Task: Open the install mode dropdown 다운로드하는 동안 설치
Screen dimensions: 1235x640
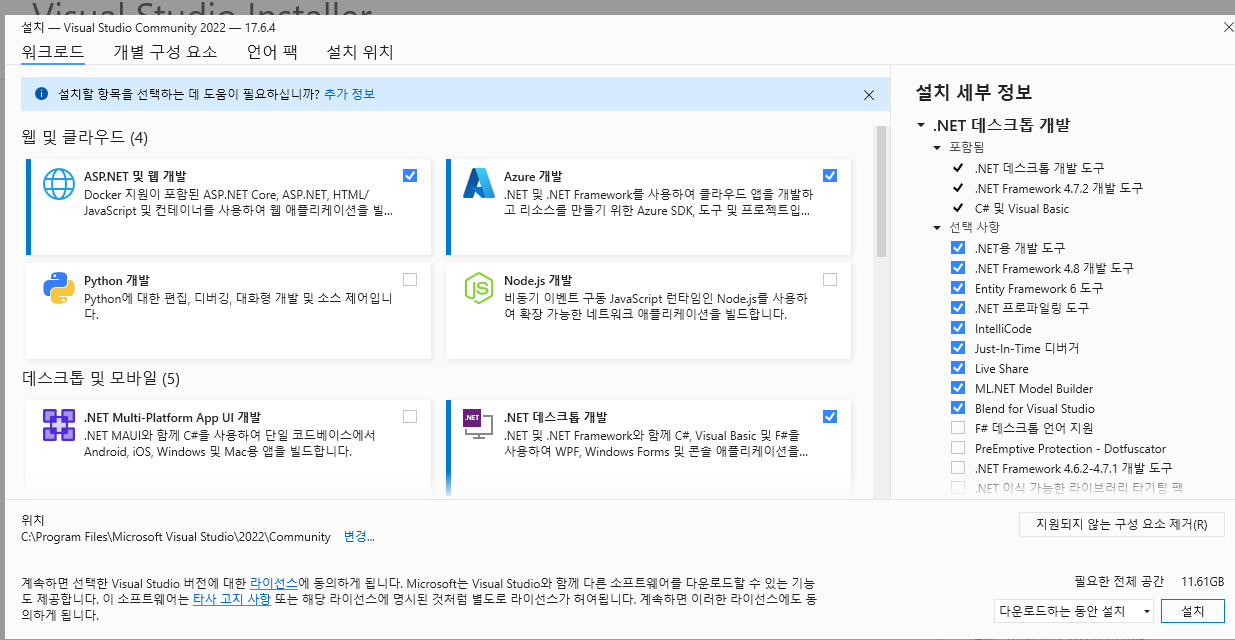Action: [1075, 611]
